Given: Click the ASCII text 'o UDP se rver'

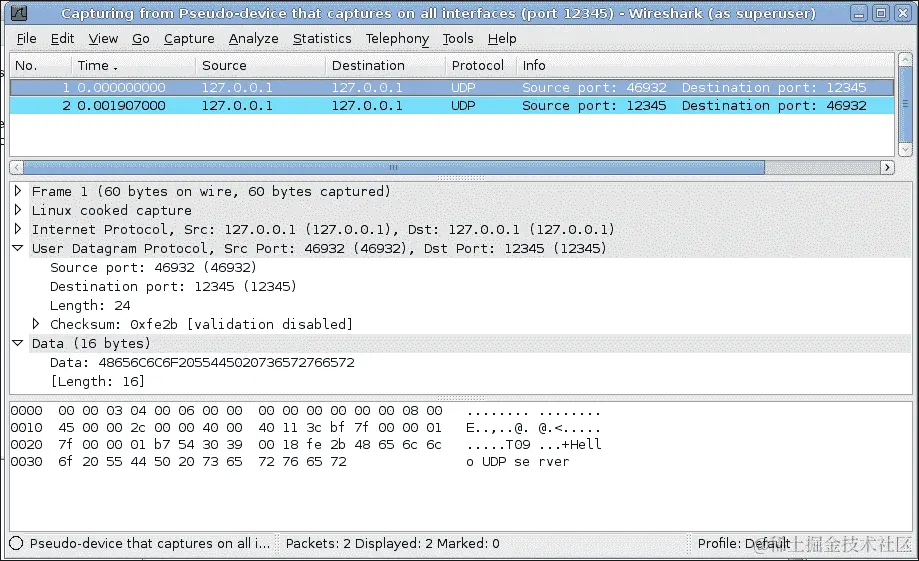Looking at the screenshot, I should 518,462.
